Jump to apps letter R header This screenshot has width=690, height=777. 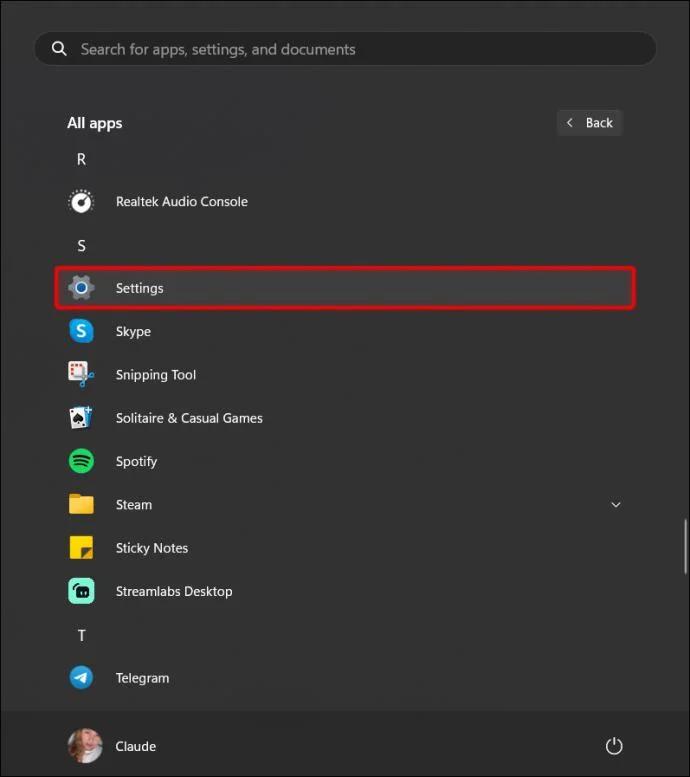click(81, 159)
